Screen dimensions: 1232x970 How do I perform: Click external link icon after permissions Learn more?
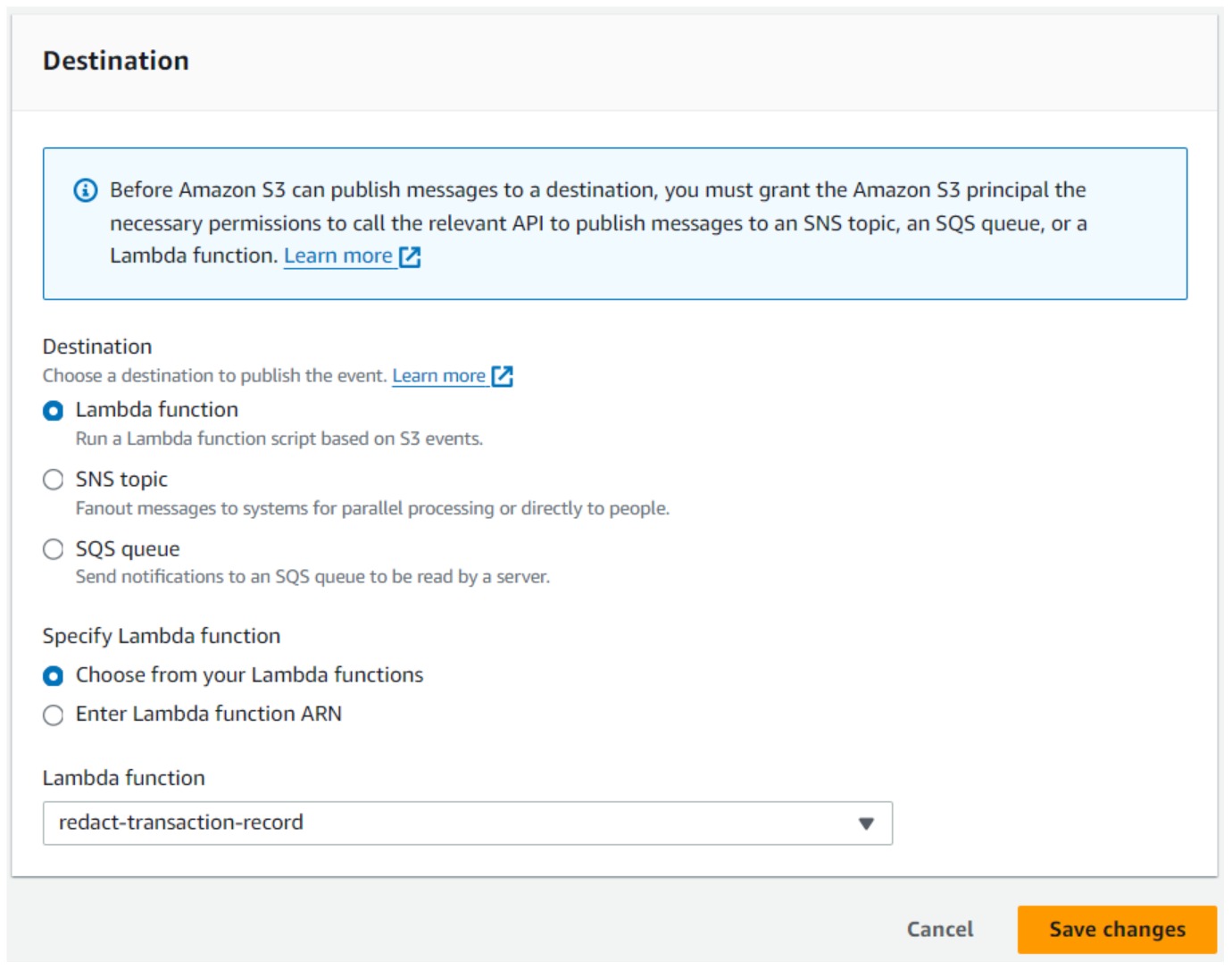click(x=410, y=257)
